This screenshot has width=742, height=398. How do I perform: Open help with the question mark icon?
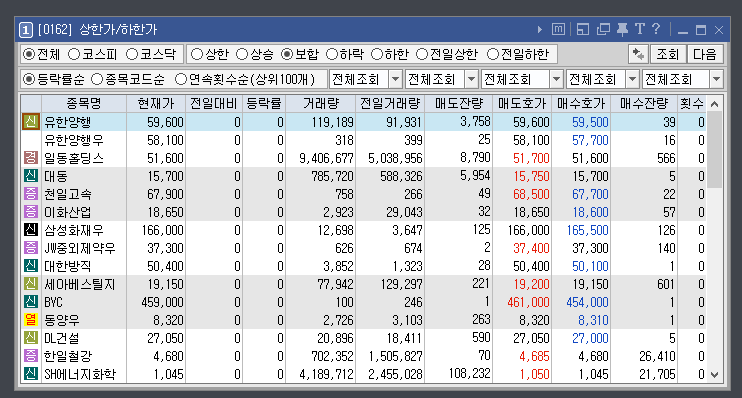[656, 29]
